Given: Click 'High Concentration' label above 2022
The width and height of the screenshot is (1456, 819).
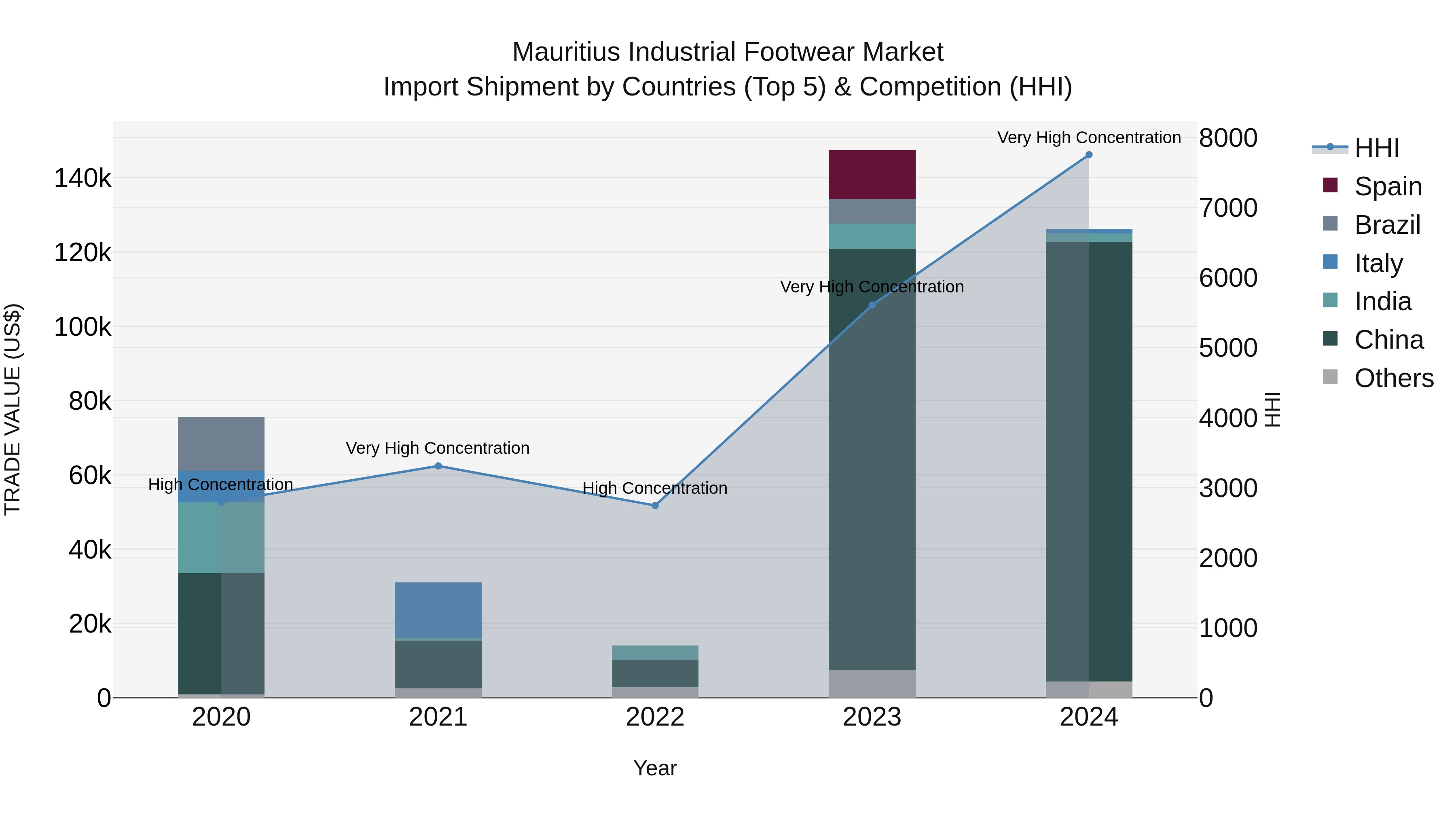Looking at the screenshot, I should coord(655,488).
